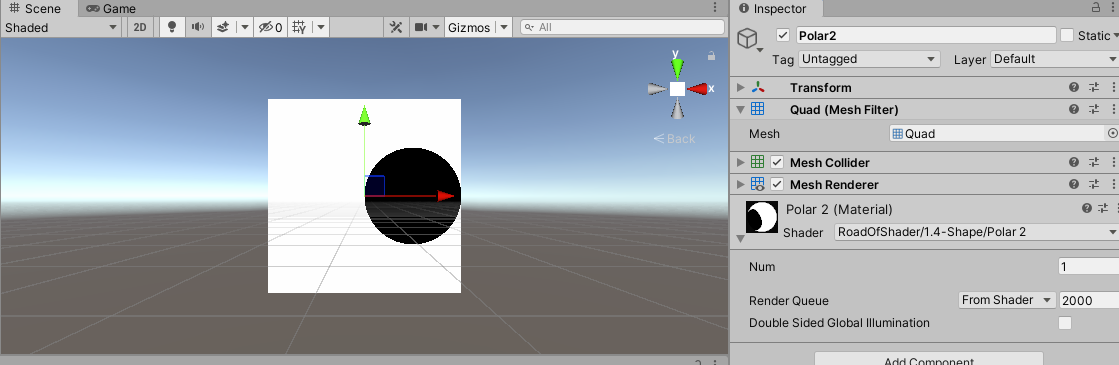This screenshot has height=365, width=1119.
Task: Toggle 2D view mode in Scene toolbar
Action: [140, 27]
